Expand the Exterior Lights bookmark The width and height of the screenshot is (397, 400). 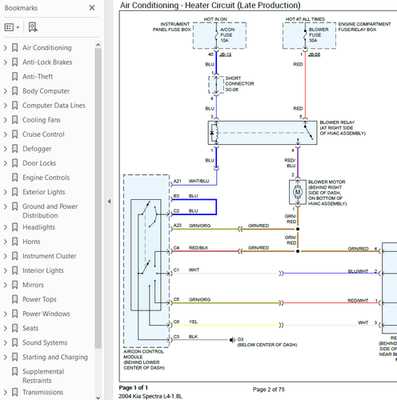pyautogui.click(x=5, y=192)
